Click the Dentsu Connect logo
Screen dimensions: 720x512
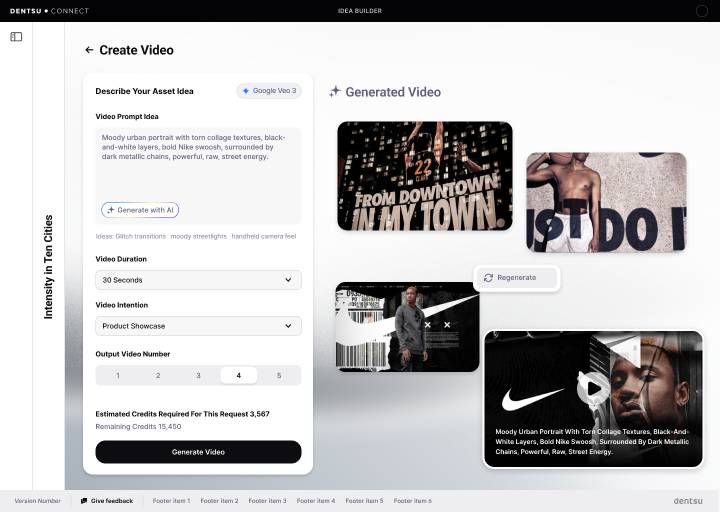49,11
